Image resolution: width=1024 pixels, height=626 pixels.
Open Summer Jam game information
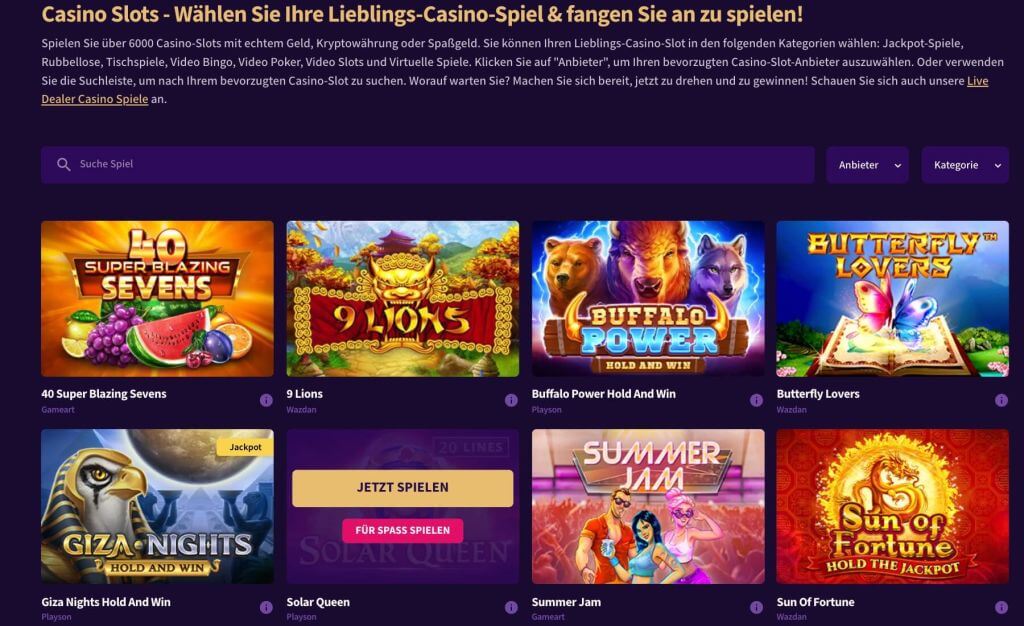click(757, 608)
